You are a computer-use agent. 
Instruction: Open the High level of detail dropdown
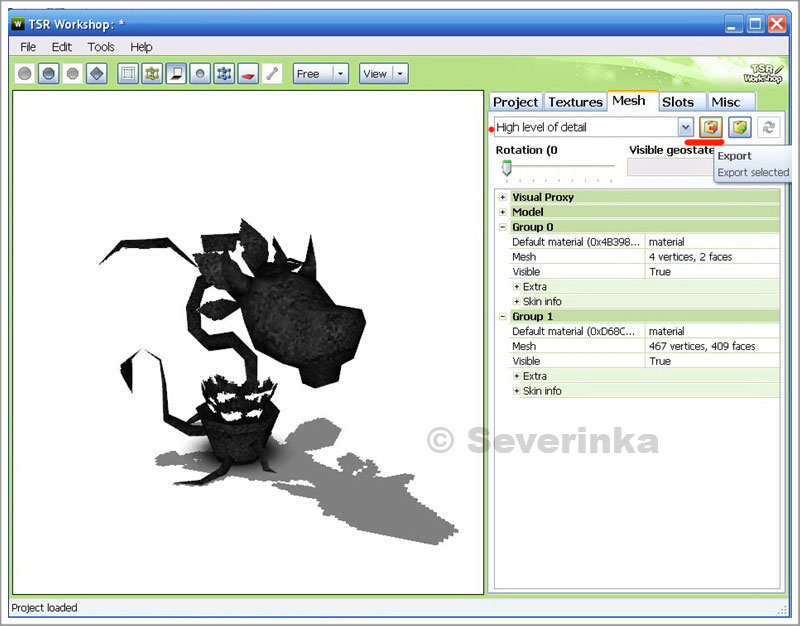click(685, 127)
